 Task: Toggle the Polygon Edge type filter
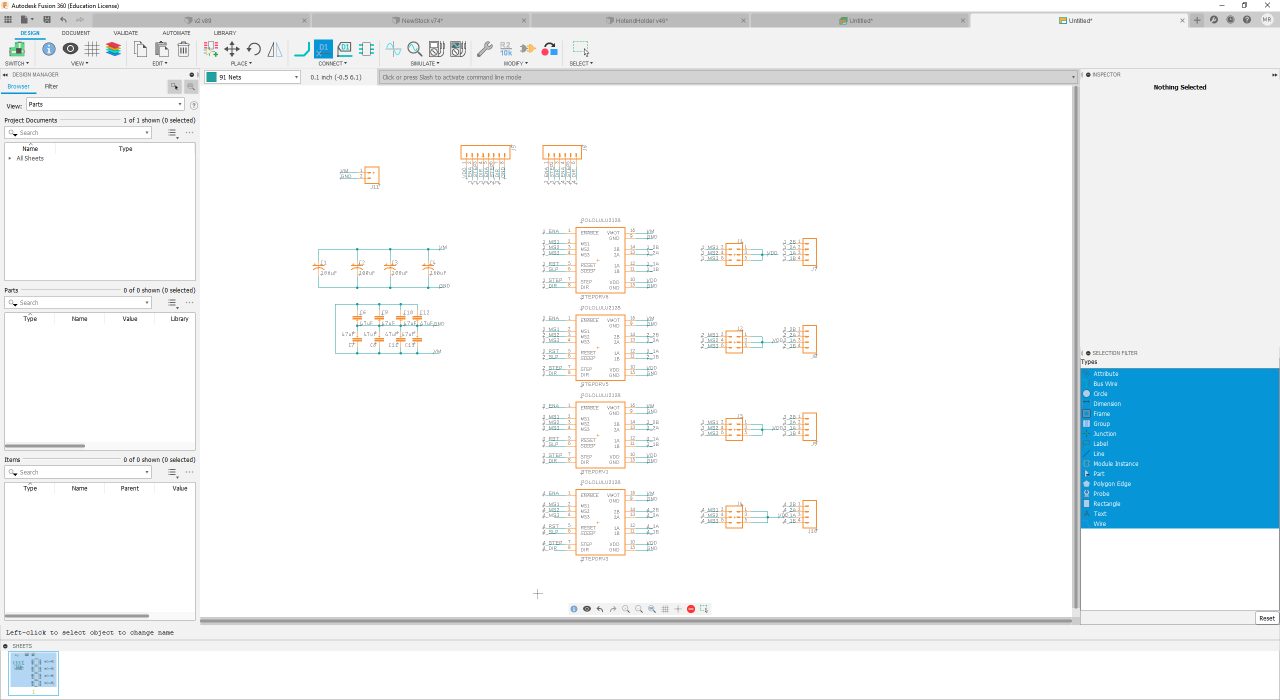click(1180, 484)
